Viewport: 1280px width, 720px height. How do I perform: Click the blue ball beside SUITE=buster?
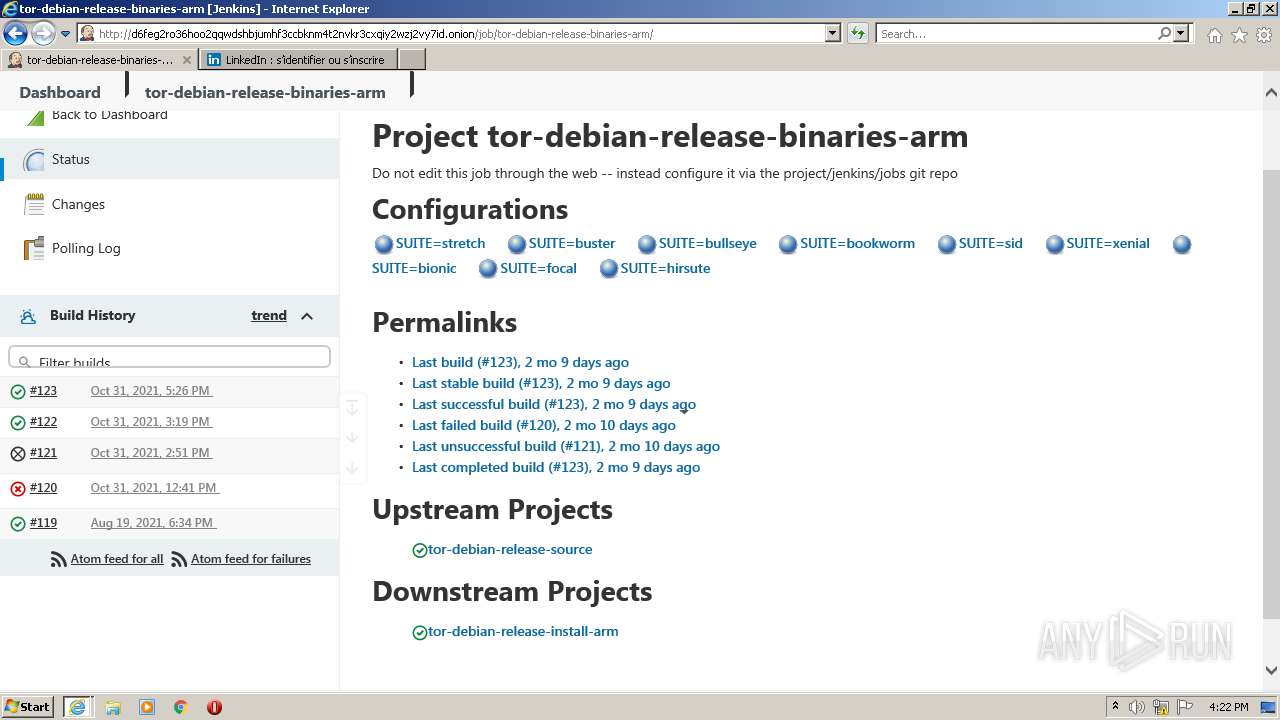[x=516, y=244]
